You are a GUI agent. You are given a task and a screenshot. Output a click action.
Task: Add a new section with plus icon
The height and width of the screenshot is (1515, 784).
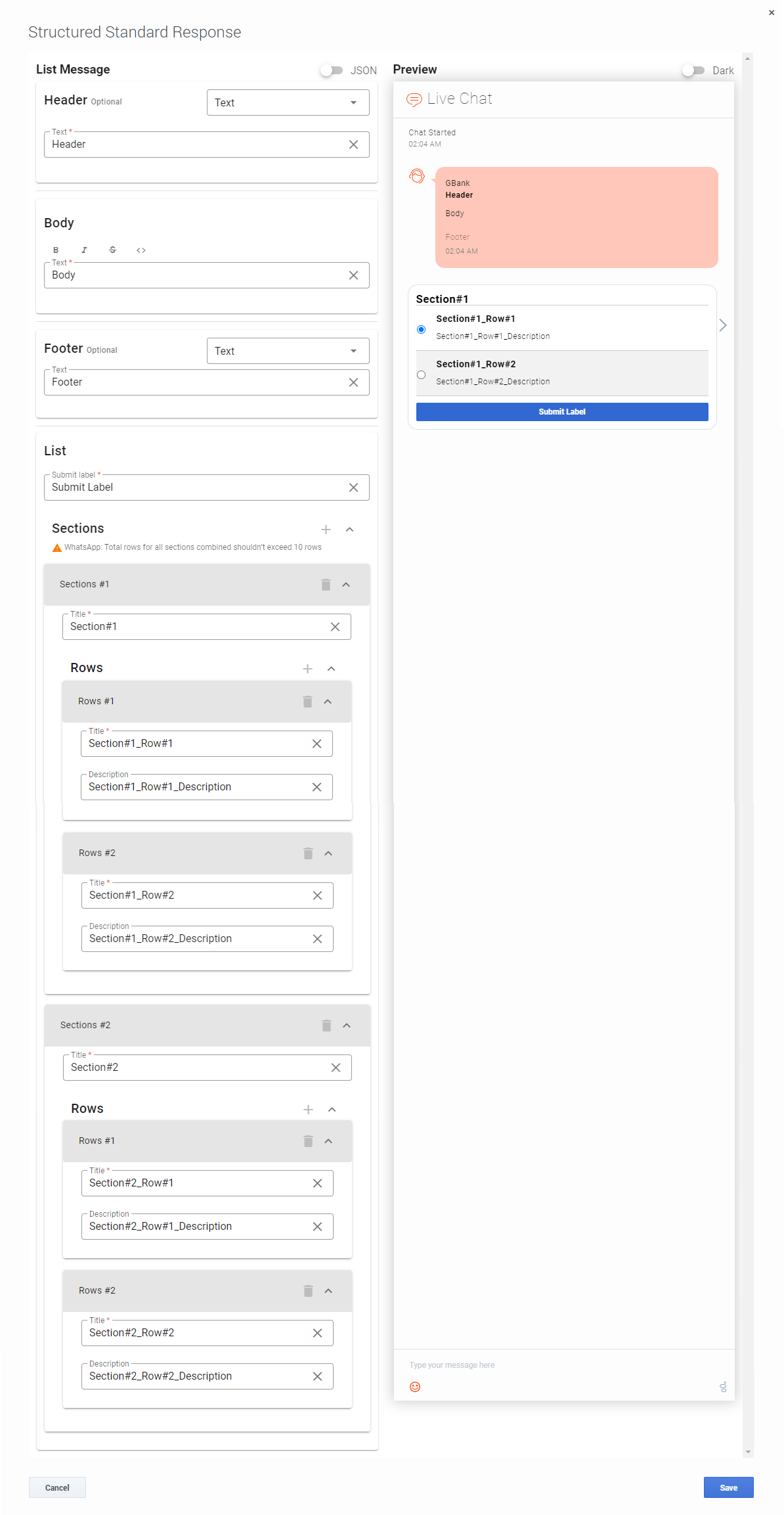coord(326,530)
